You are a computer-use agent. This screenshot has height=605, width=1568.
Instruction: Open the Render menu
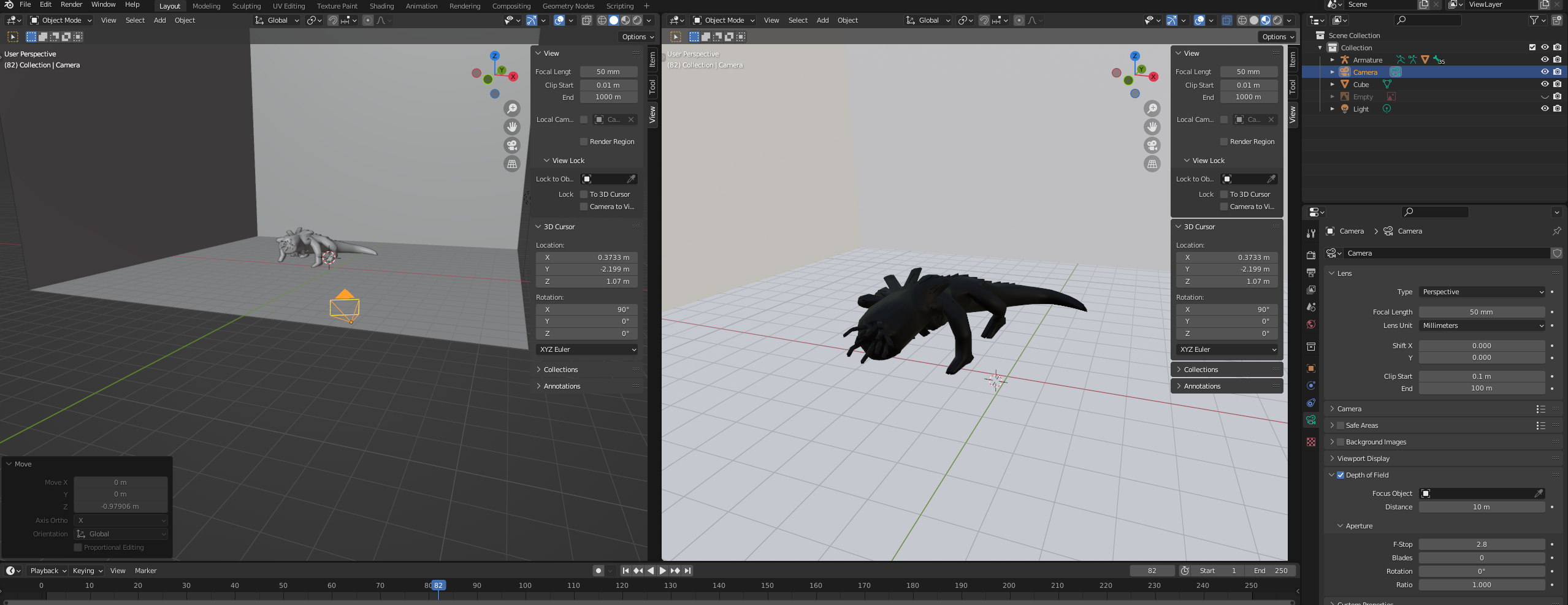click(71, 5)
